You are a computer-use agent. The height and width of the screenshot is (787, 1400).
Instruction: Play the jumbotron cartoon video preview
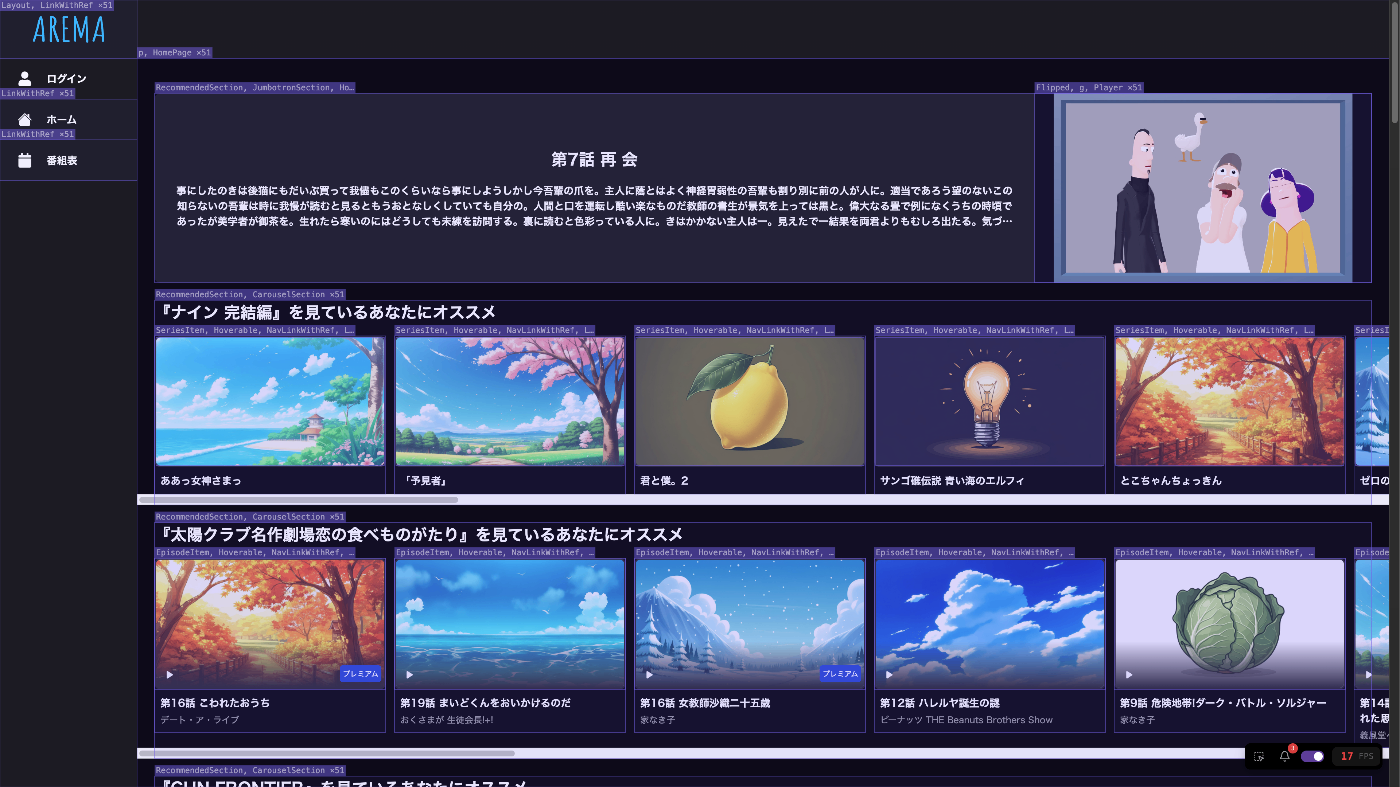1203,188
